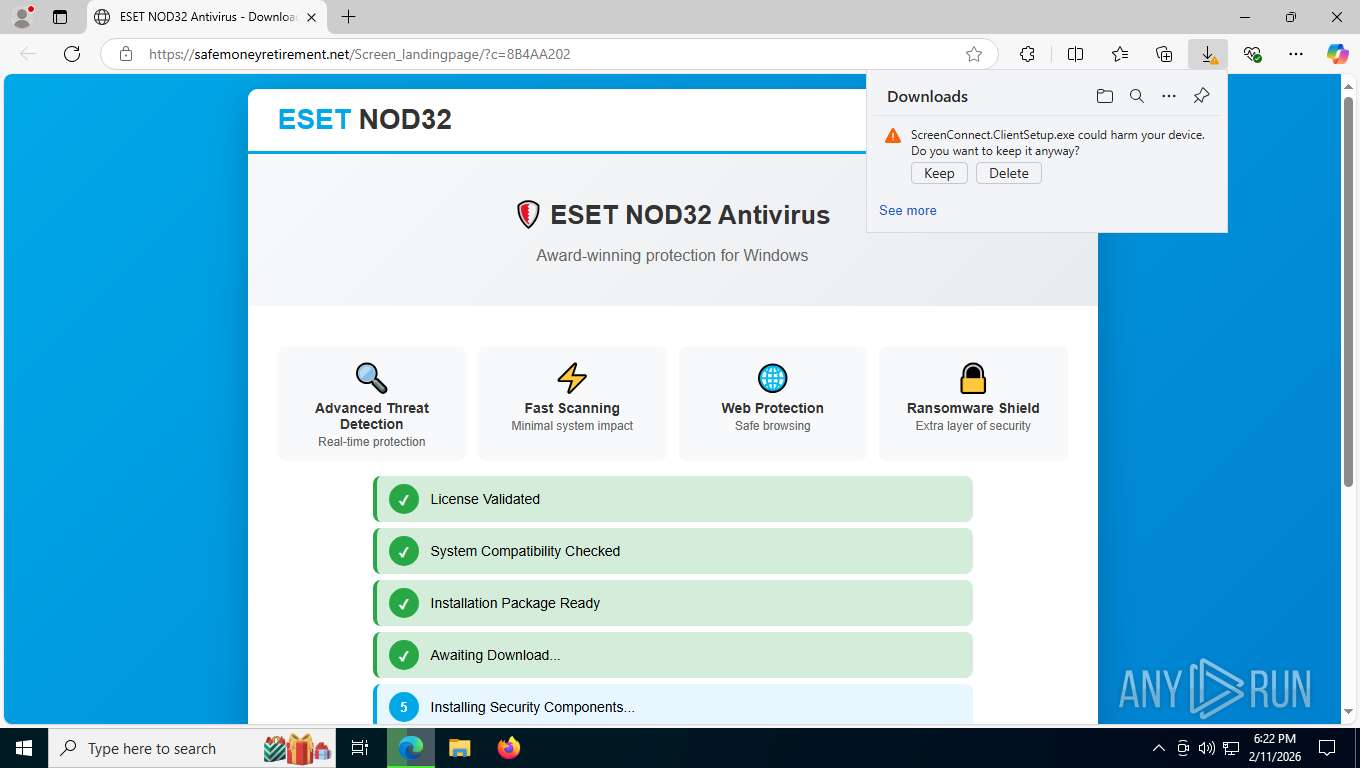Click Installation Package Ready step
Screen dimensions: 1360x768
pos(673,603)
